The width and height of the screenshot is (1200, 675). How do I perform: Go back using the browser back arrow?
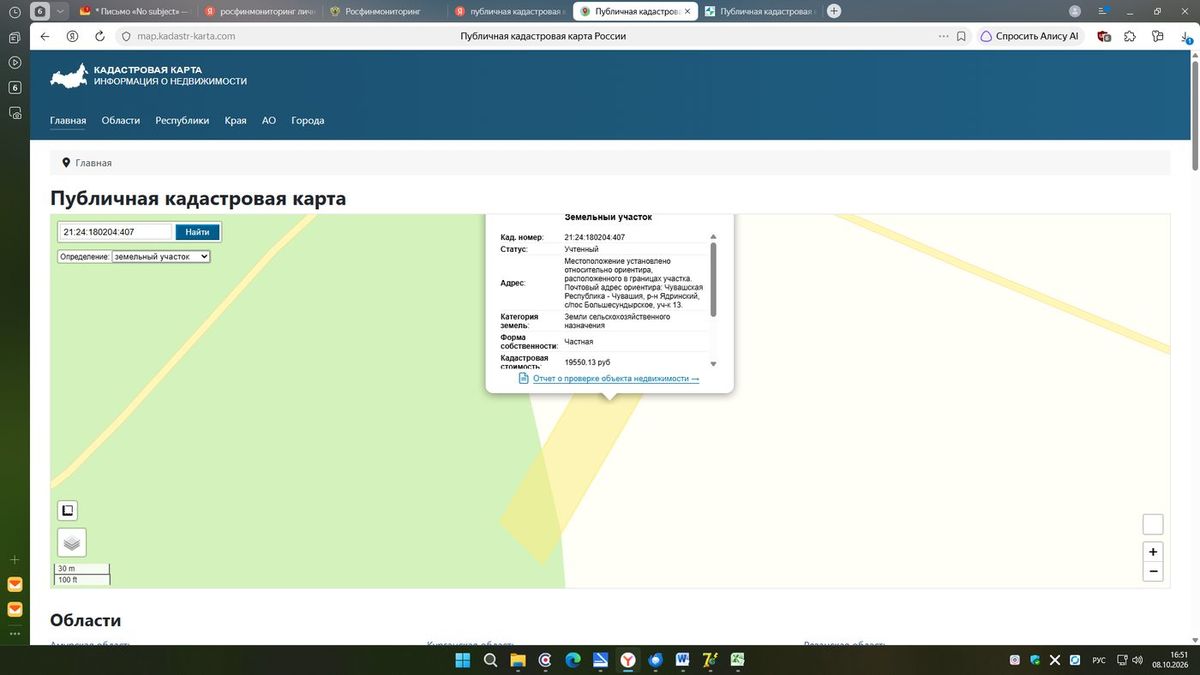click(x=45, y=36)
